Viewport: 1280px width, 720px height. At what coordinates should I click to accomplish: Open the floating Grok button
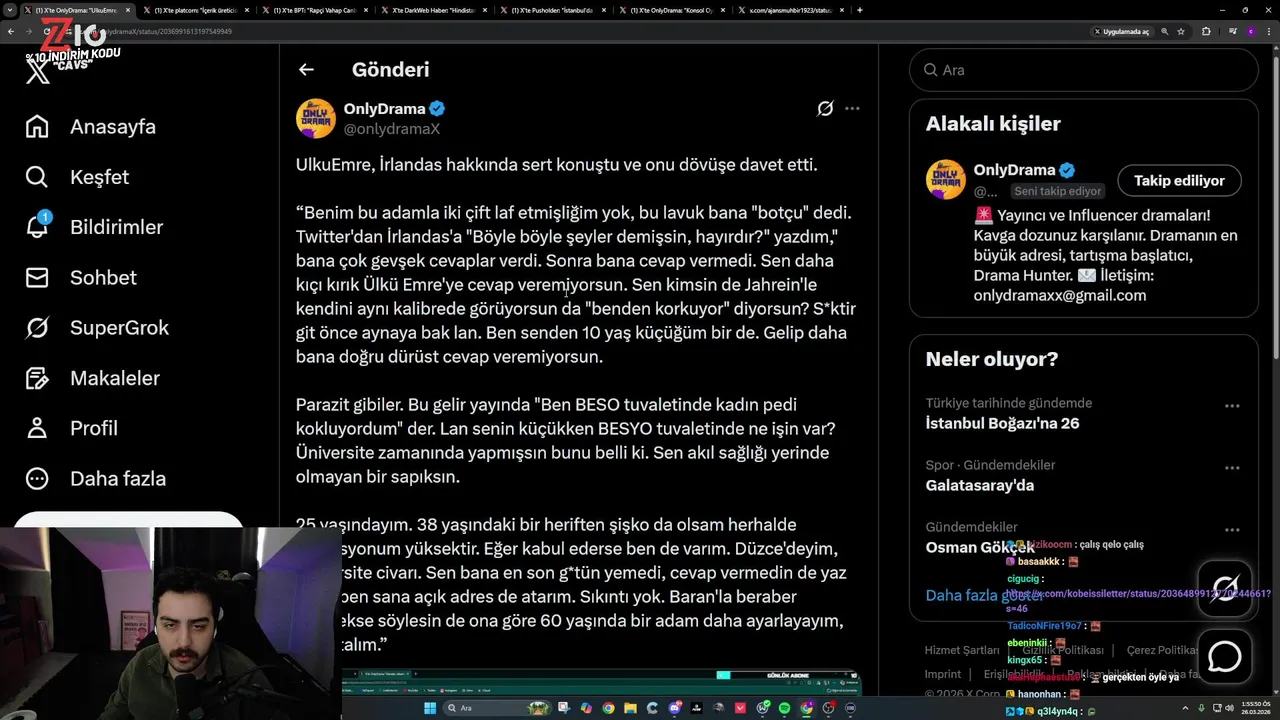[1225, 588]
